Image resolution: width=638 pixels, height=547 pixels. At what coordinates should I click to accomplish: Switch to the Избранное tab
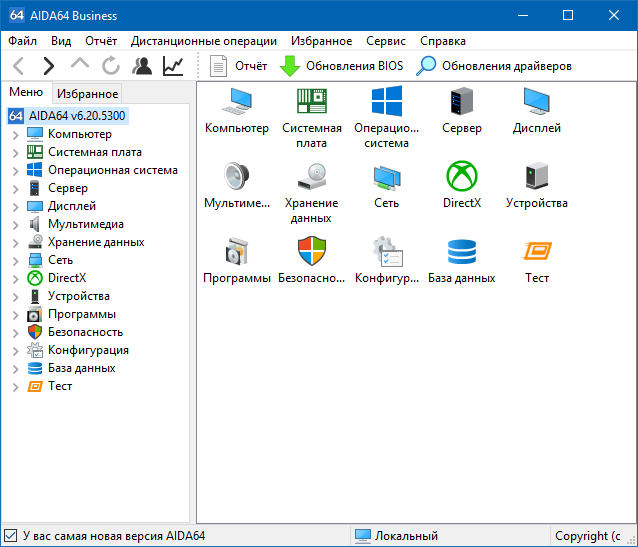pyautogui.click(x=87, y=93)
